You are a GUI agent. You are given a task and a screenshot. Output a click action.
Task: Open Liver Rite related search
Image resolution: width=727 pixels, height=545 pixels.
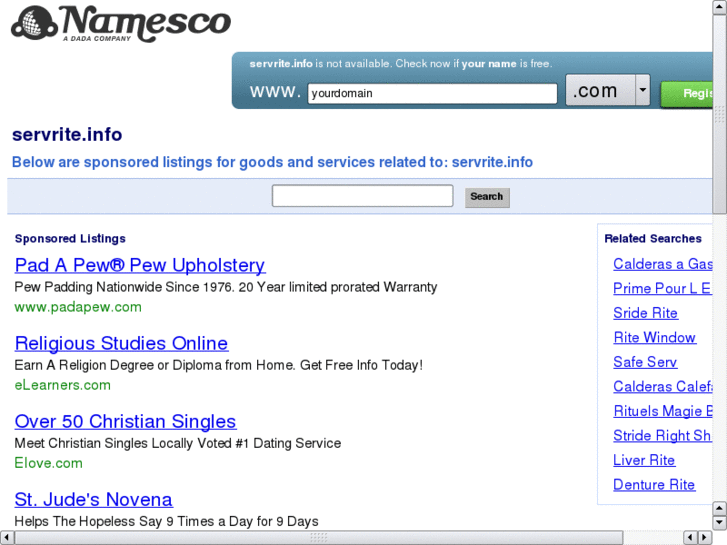coord(644,461)
